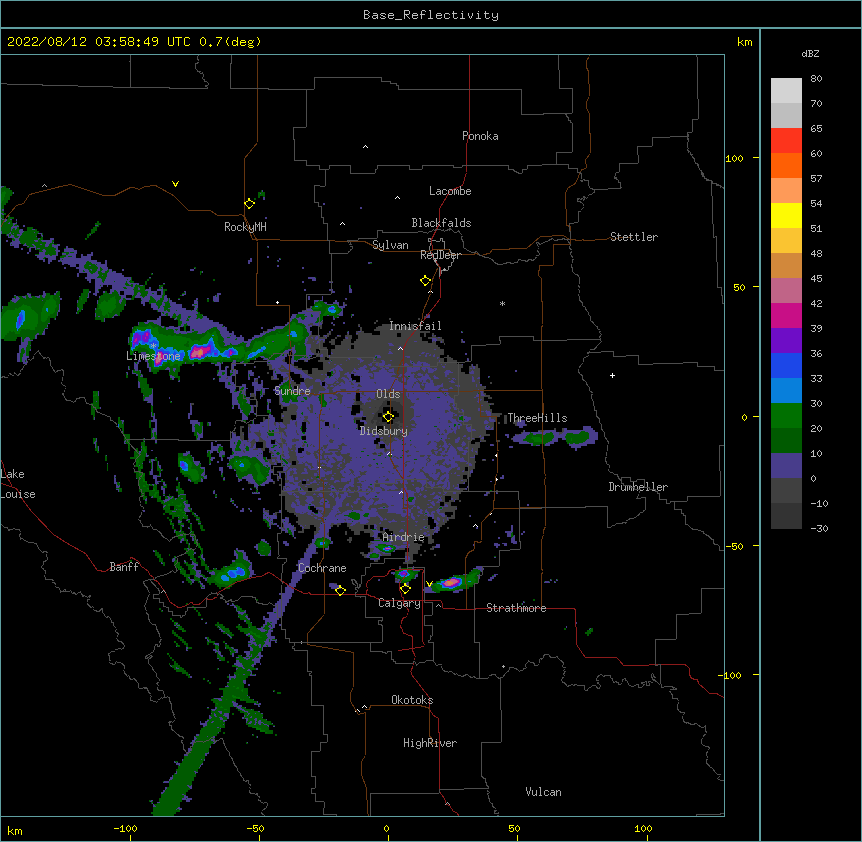Click the Airdrie label
The image size is (862, 842).
pyautogui.click(x=404, y=537)
